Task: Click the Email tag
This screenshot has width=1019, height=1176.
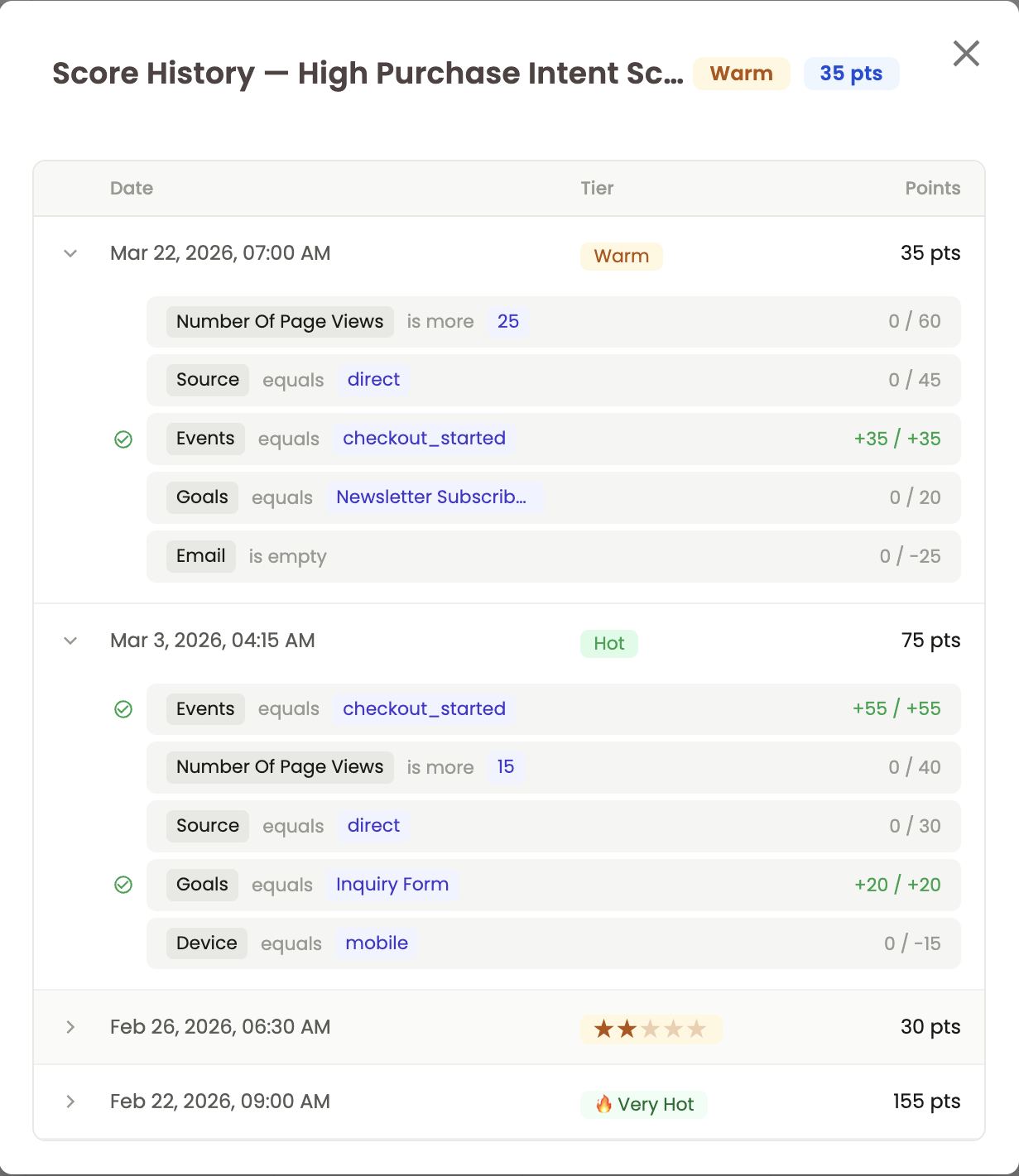Action: tap(201, 556)
